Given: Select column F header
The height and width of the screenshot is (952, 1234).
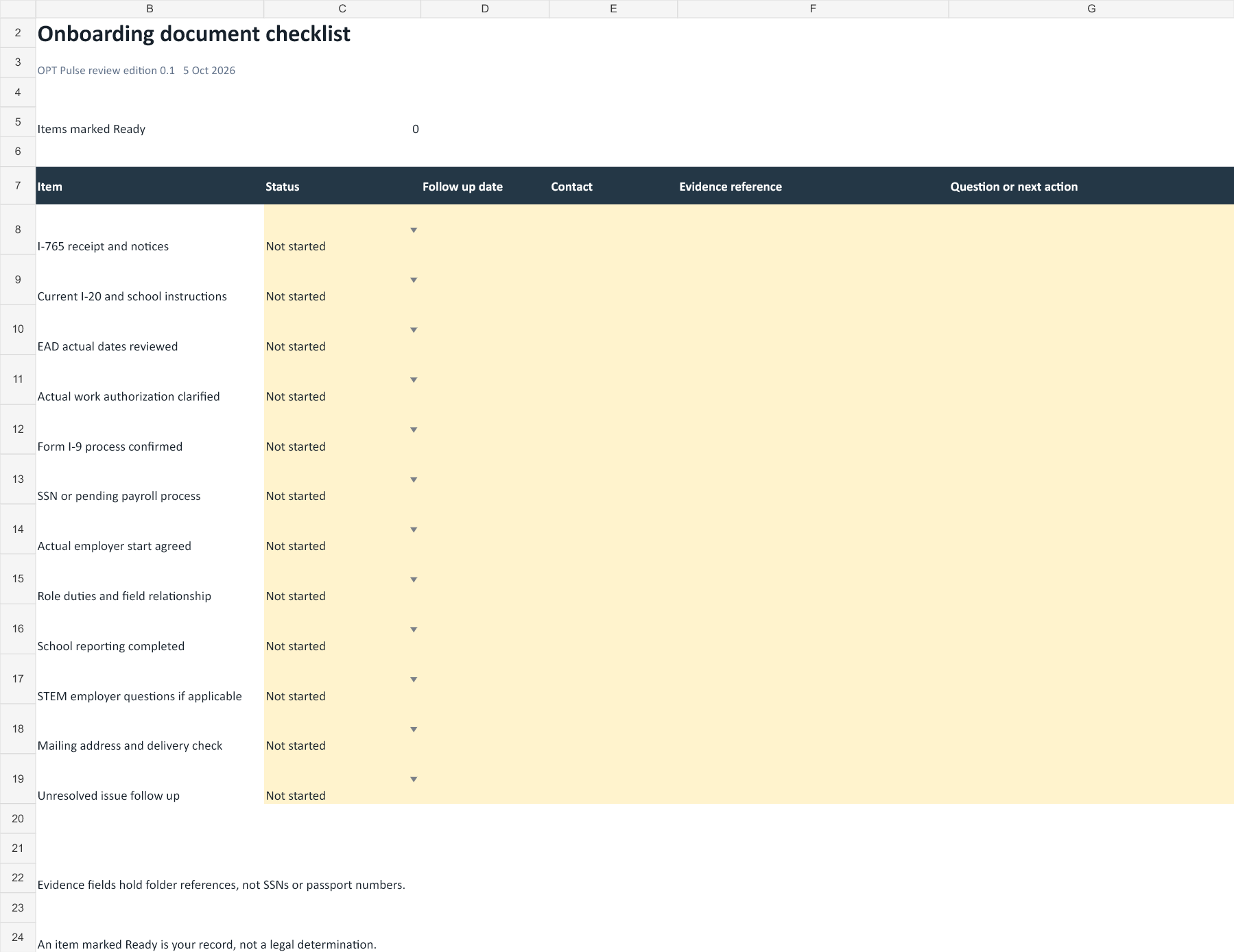Looking at the screenshot, I should [813, 9].
